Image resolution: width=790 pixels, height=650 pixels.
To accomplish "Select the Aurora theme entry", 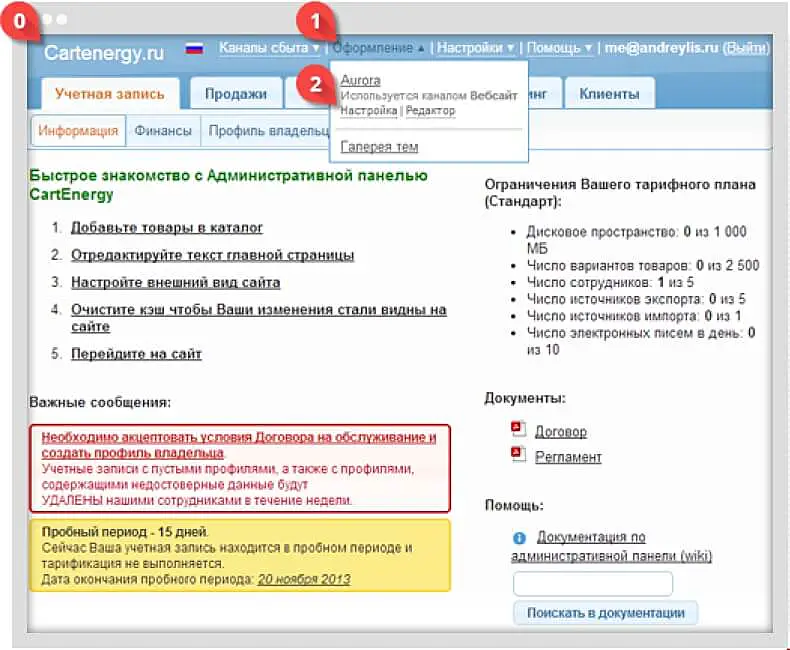I will (x=360, y=80).
